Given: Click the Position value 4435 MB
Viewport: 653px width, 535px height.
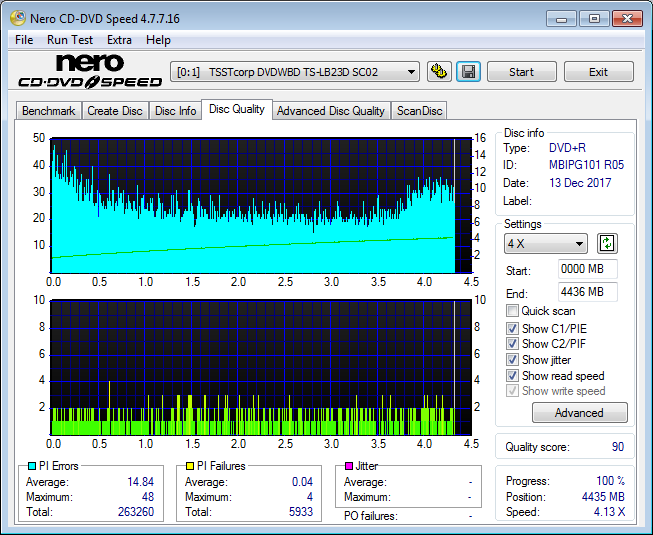Looking at the screenshot, I should [x=603, y=497].
